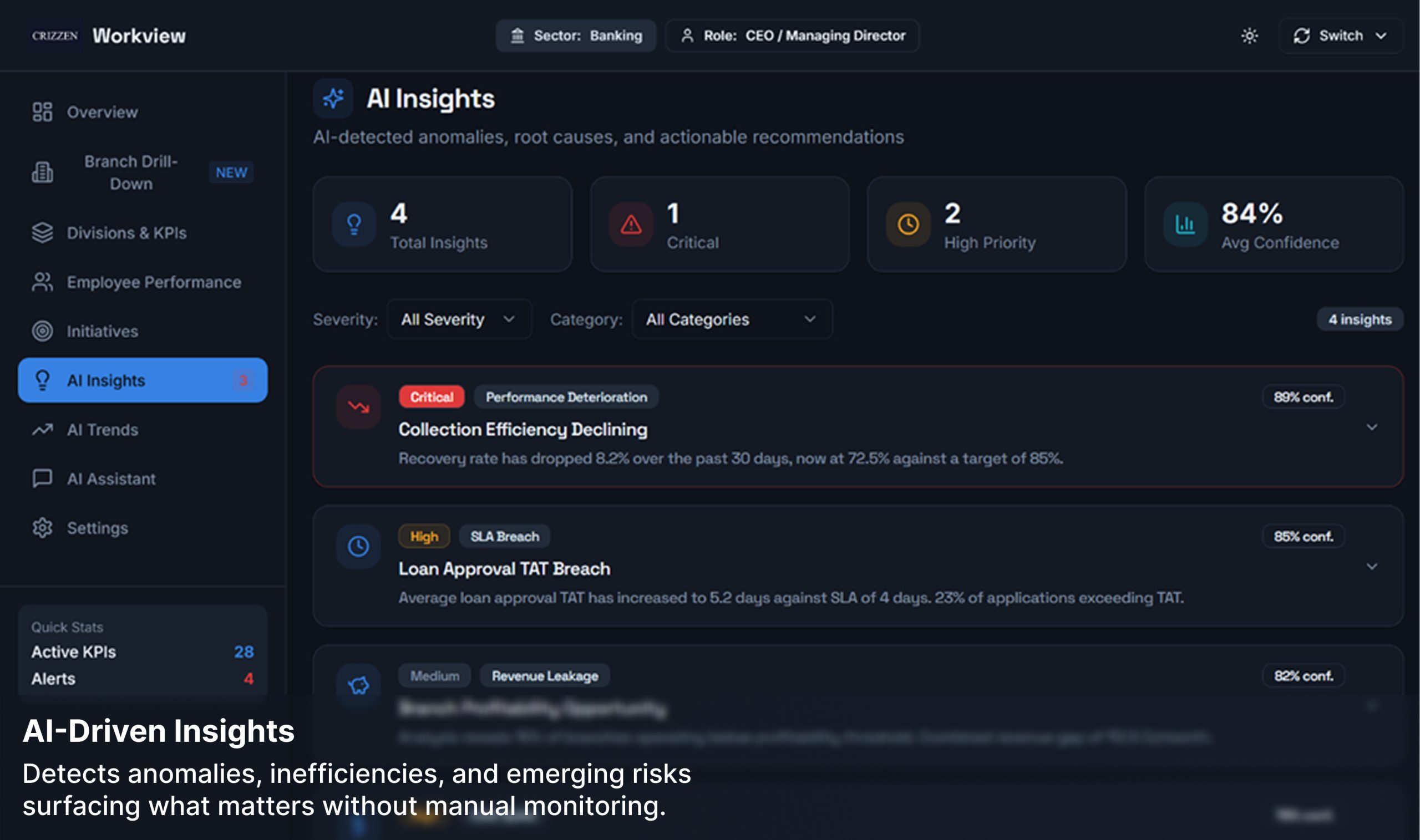Open the All Severity filter dropdown
The width and height of the screenshot is (1420, 840).
[458, 319]
